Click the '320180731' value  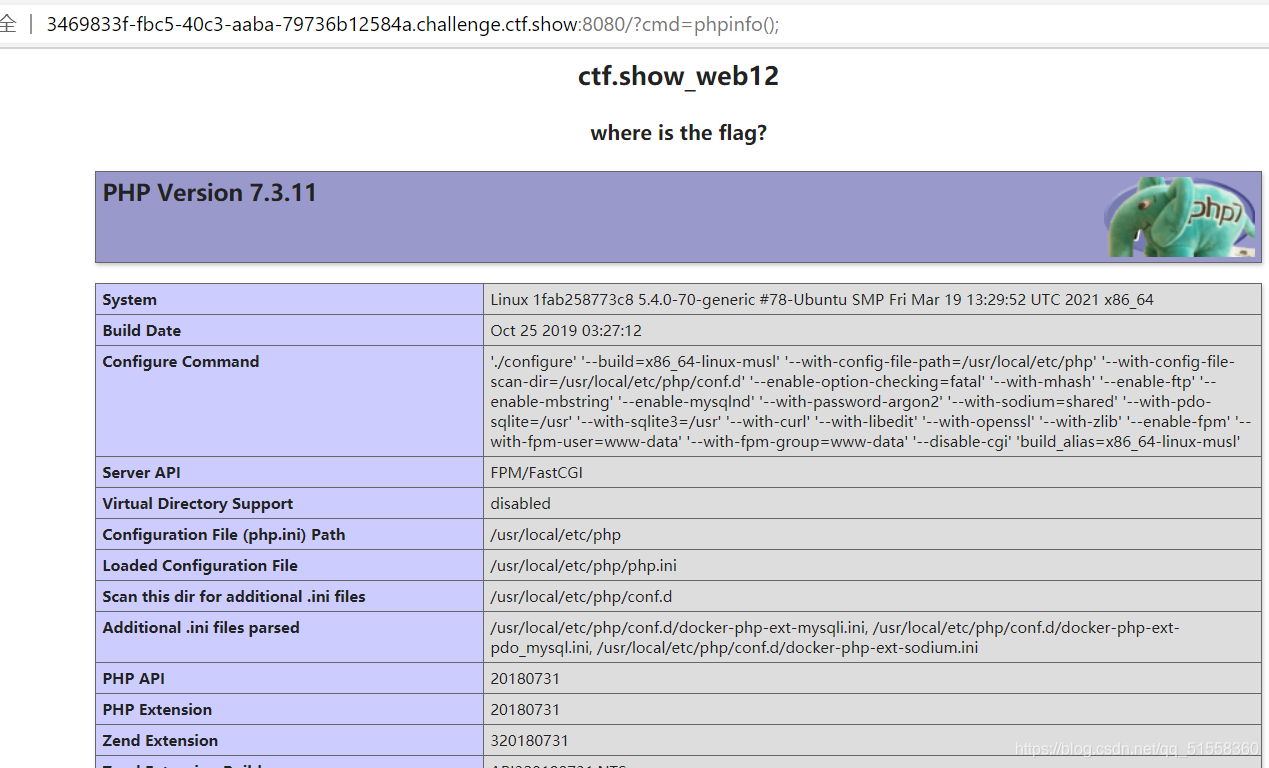(x=529, y=741)
